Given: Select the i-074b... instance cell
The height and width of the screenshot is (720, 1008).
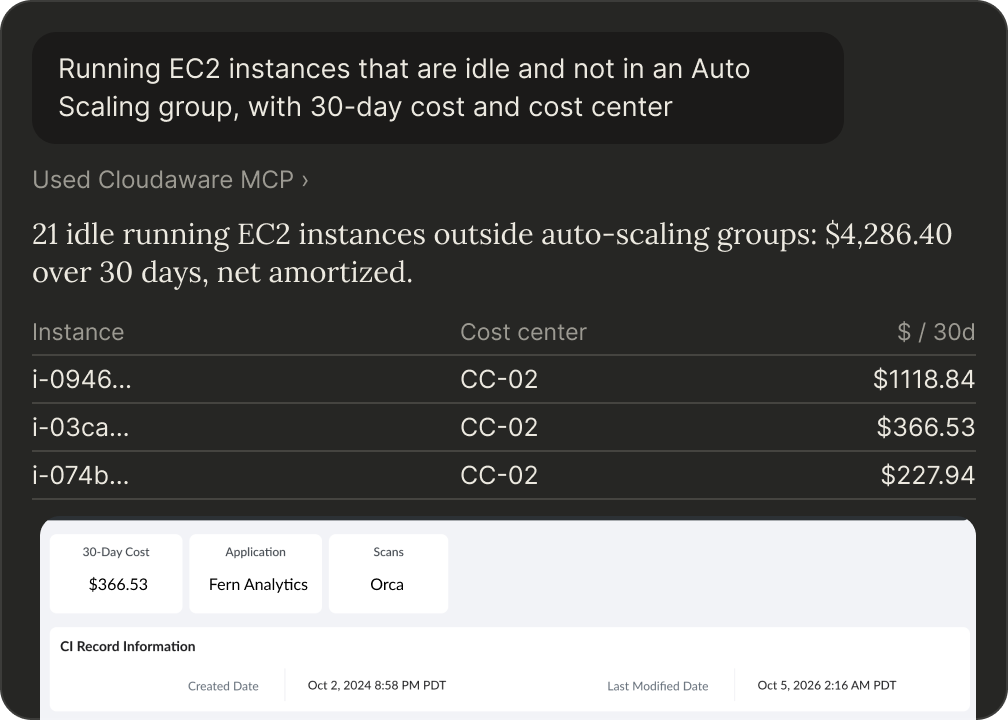Looking at the screenshot, I should click(80, 475).
